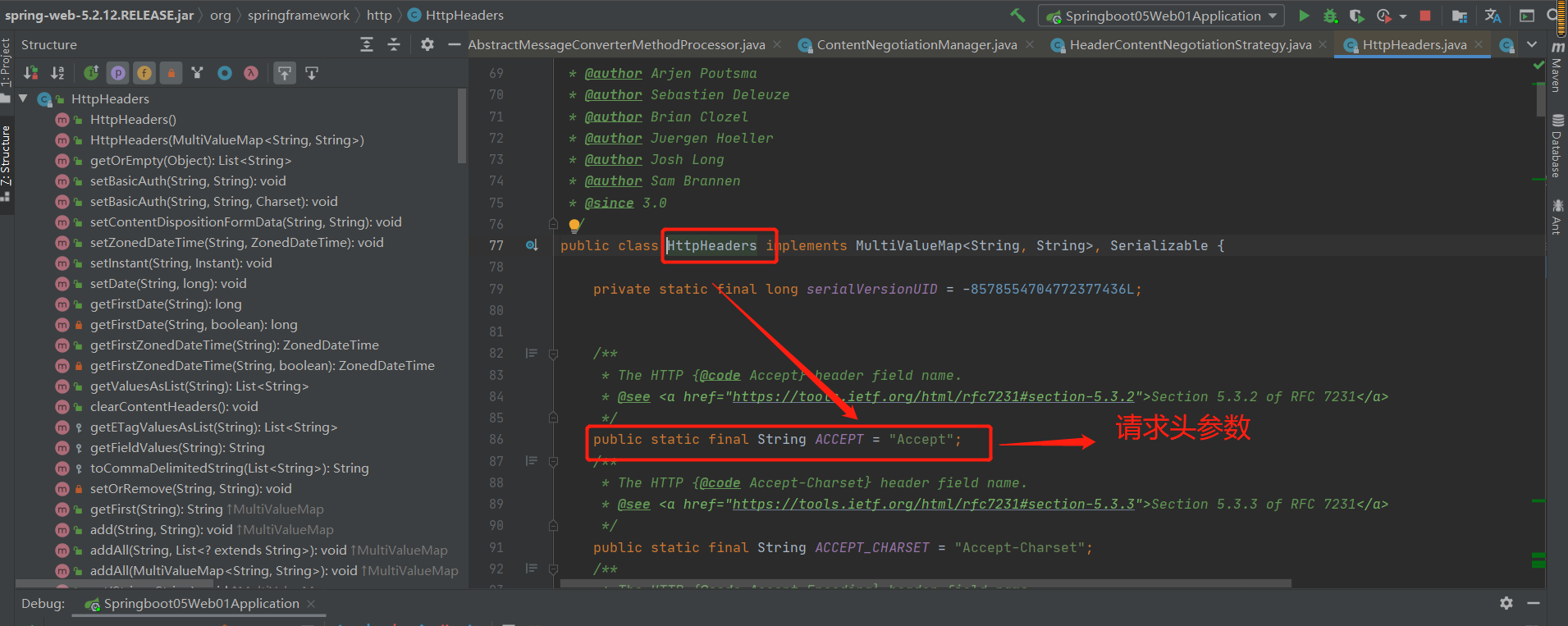The image size is (1568, 626).
Task: Fold Javadoc comment at line 87
Action: pyautogui.click(x=553, y=461)
